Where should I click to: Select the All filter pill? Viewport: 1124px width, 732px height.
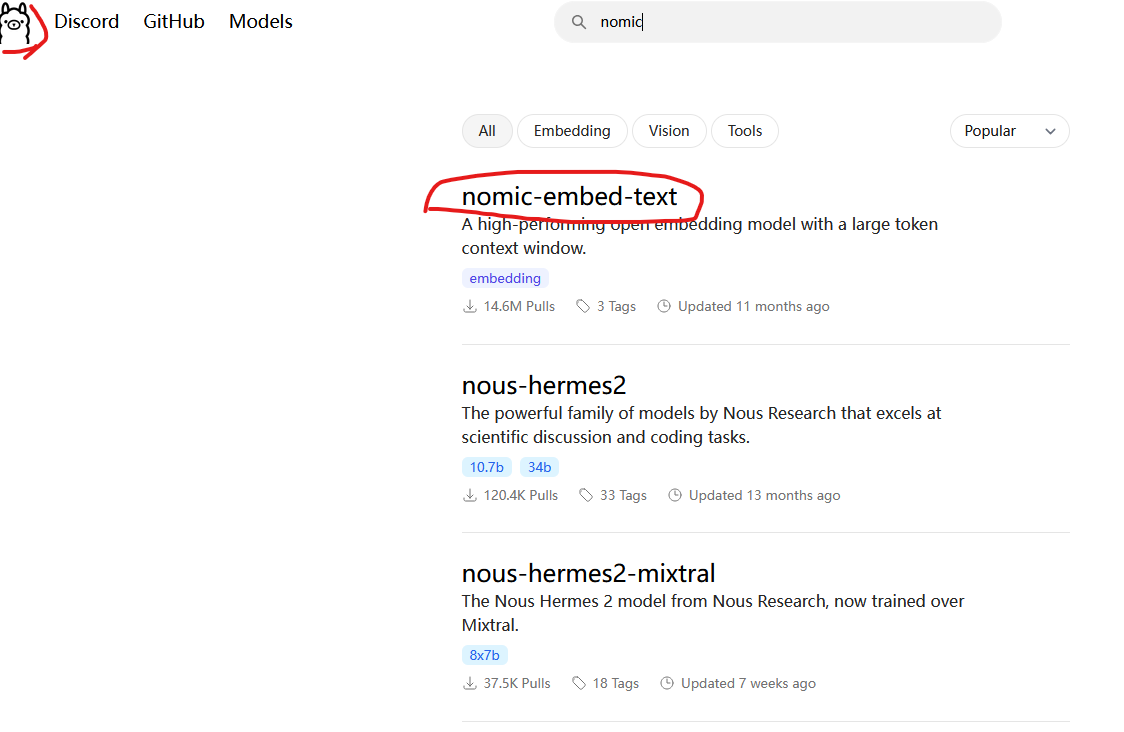[x=487, y=131]
